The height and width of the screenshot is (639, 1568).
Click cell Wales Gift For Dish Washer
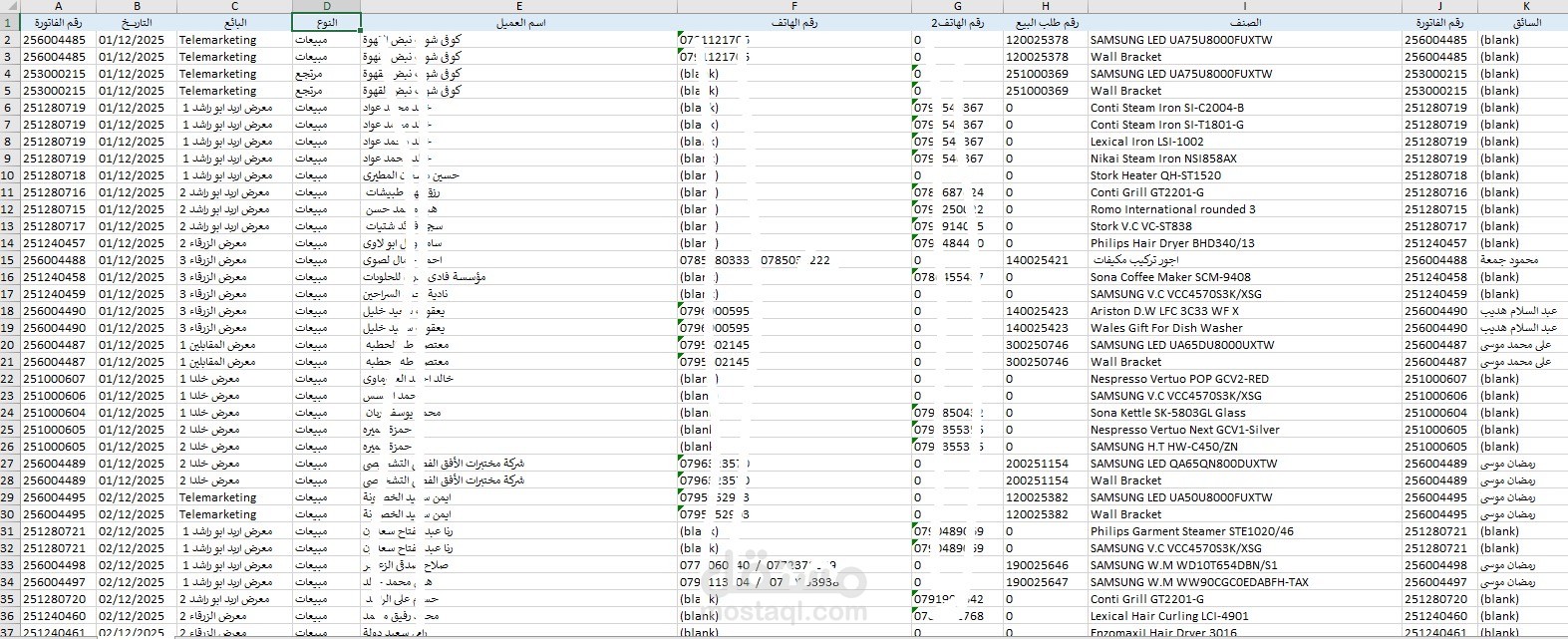[1245, 328]
